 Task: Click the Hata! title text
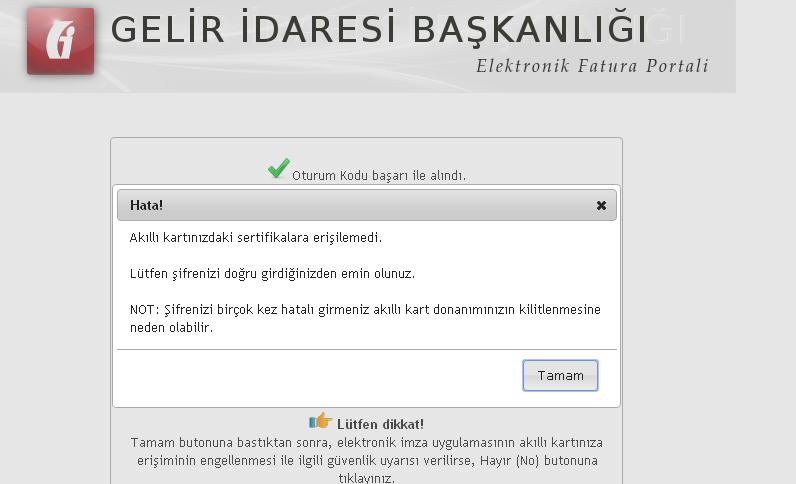click(x=146, y=205)
